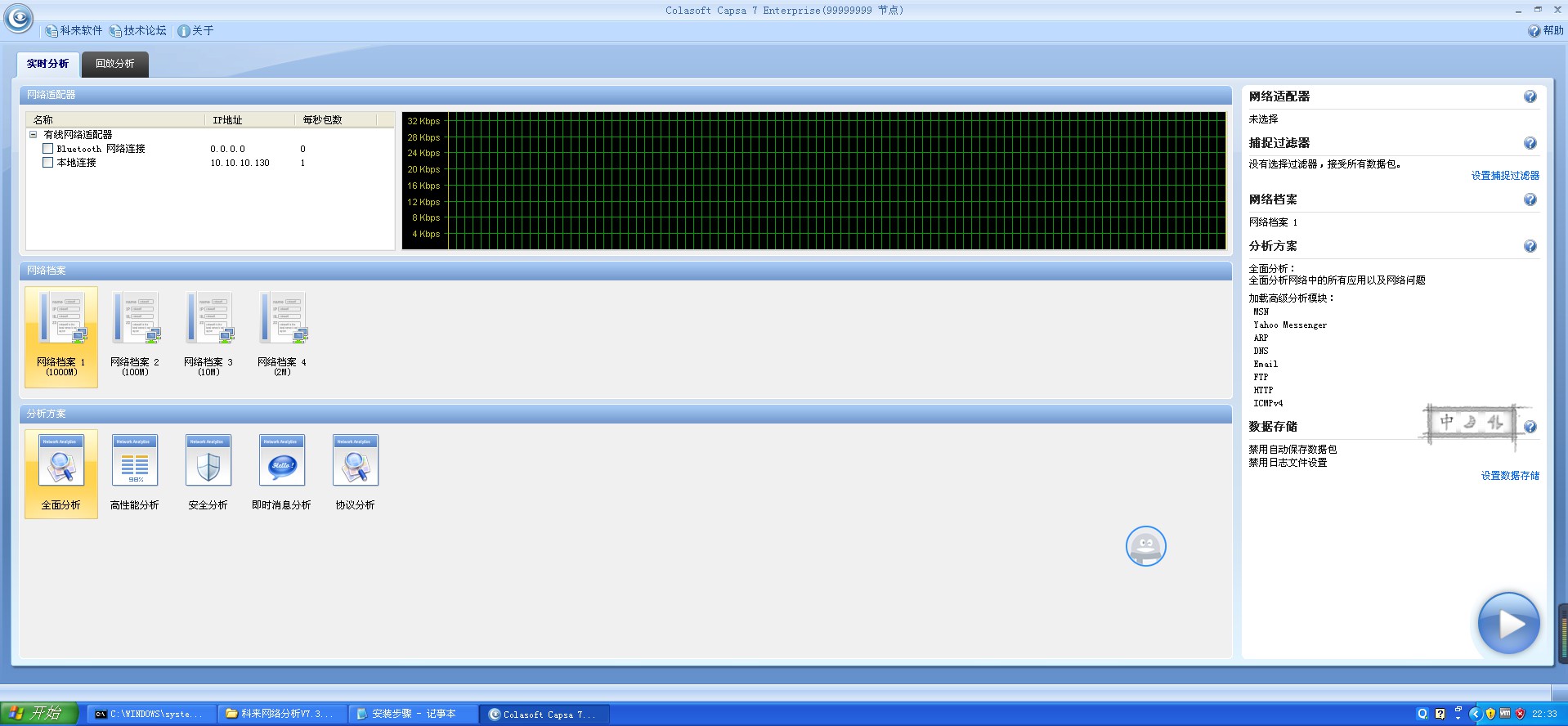Click the 10.10.10.130 IP address cell
1568x726 pixels.
pyautogui.click(x=240, y=163)
